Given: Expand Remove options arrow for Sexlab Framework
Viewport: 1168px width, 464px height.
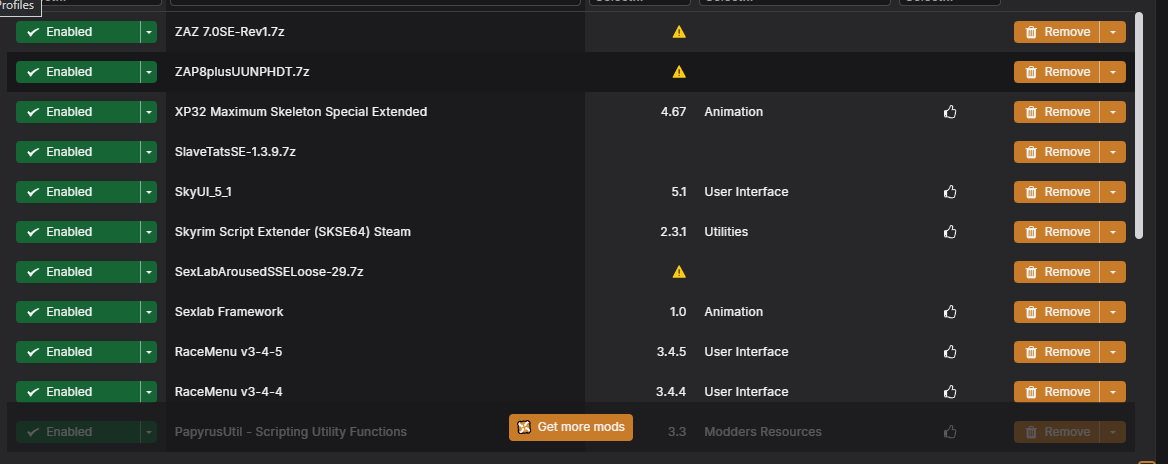Looking at the screenshot, I should [1113, 312].
